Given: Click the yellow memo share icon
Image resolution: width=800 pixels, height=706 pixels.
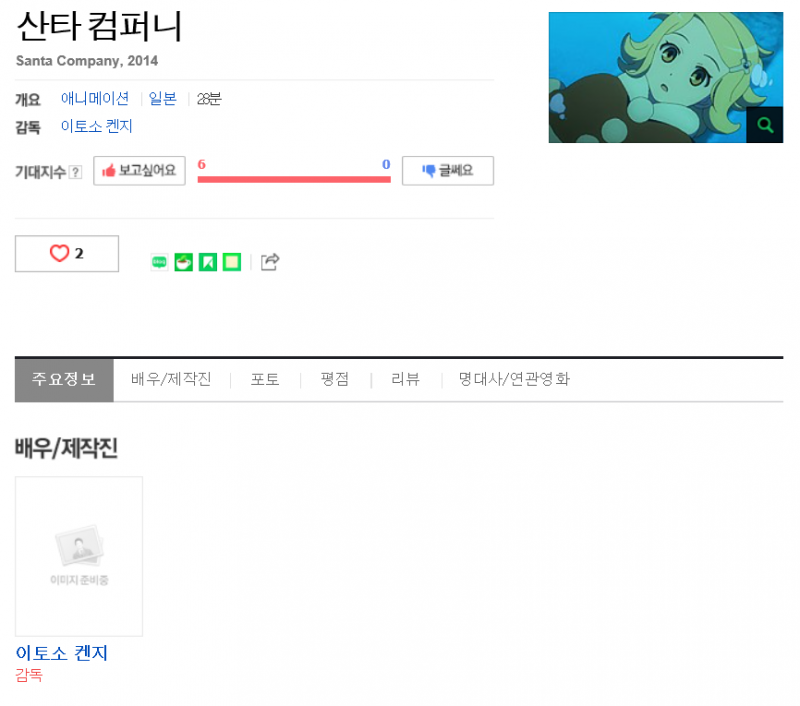Looking at the screenshot, I should click(x=232, y=262).
